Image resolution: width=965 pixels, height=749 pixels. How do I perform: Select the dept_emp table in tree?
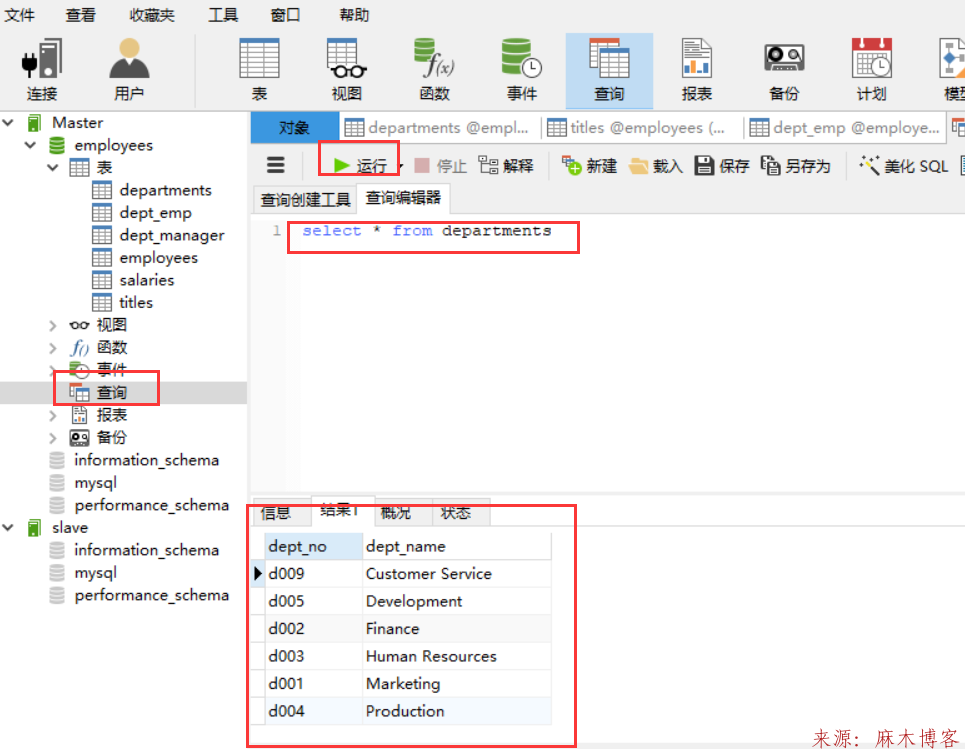(x=156, y=213)
